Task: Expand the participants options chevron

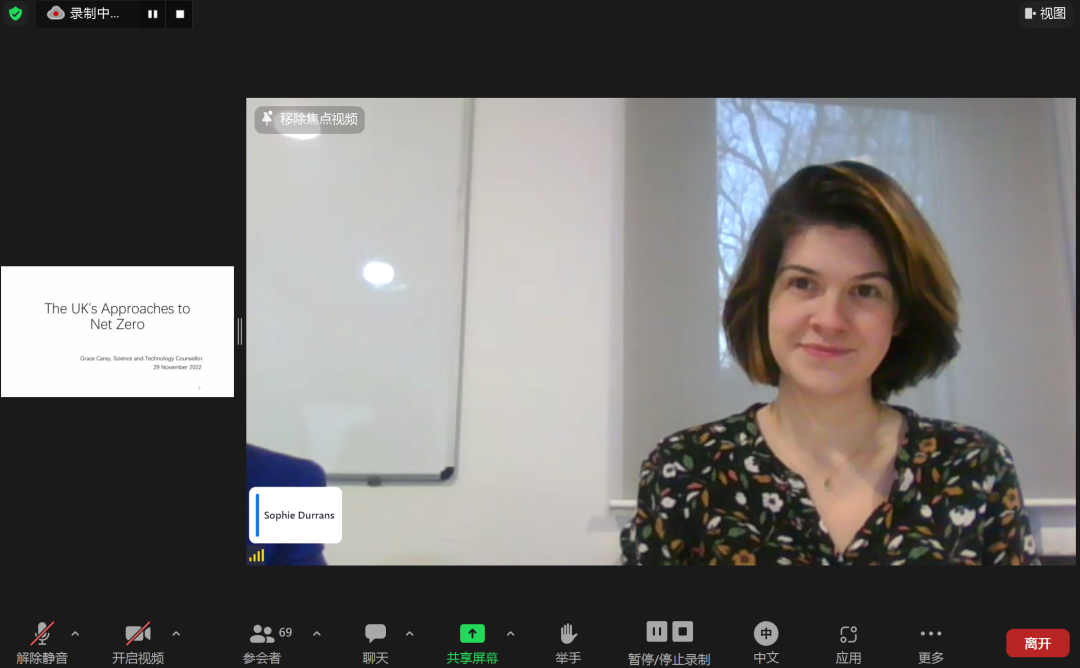Action: click(x=317, y=634)
